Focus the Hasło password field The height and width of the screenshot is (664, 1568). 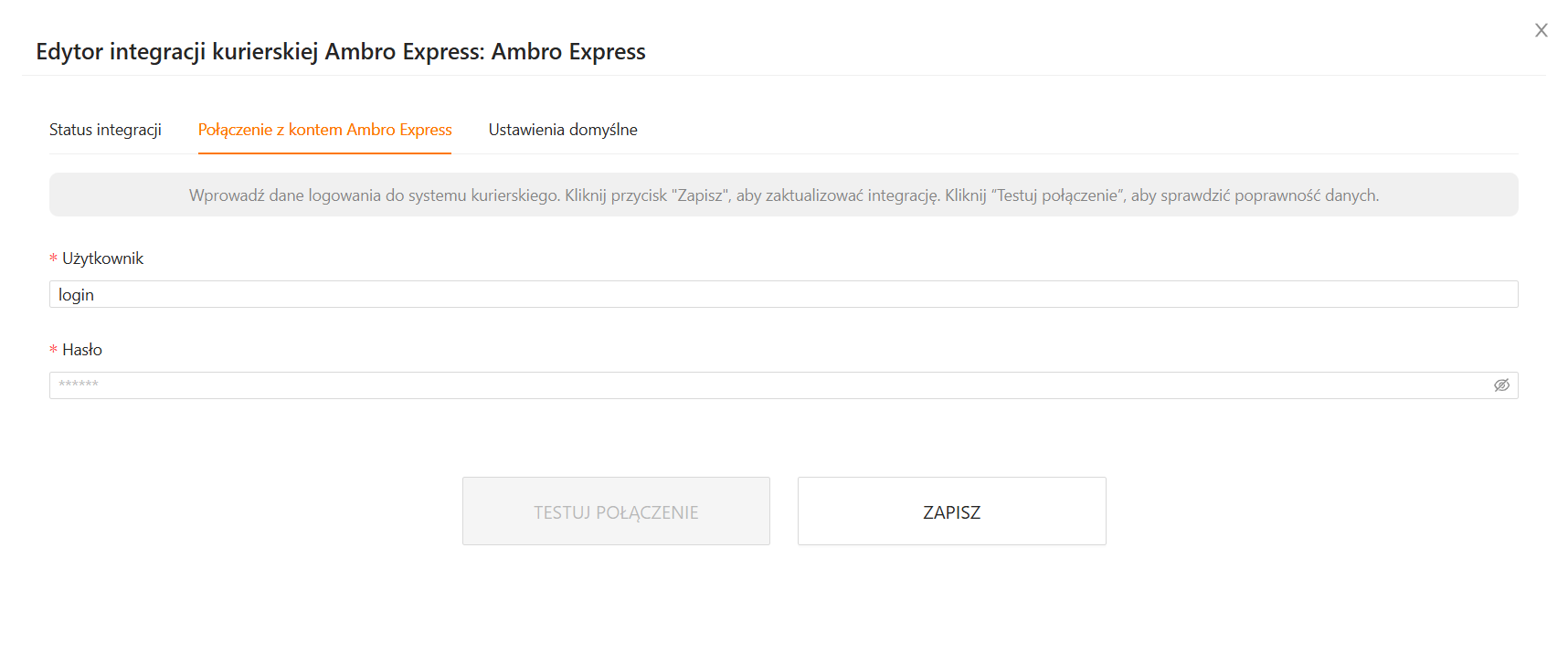768,385
